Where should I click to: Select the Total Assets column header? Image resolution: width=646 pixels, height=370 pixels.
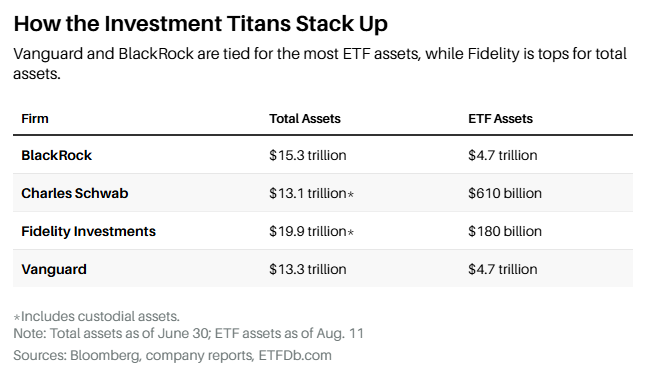tap(305, 119)
